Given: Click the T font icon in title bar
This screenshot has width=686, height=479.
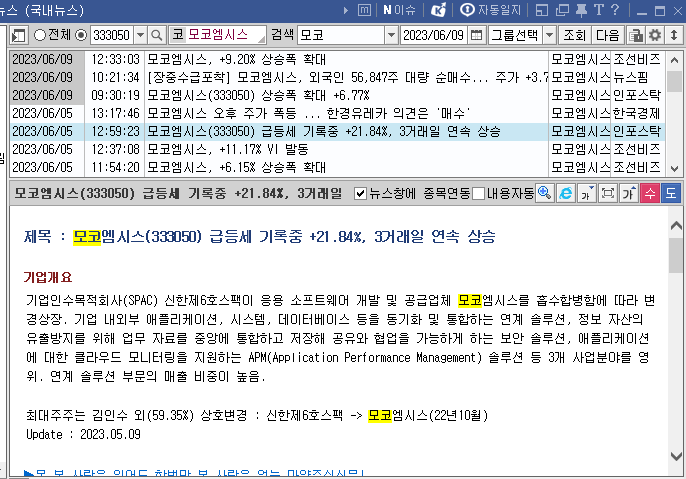Looking at the screenshot, I should click(598, 10).
